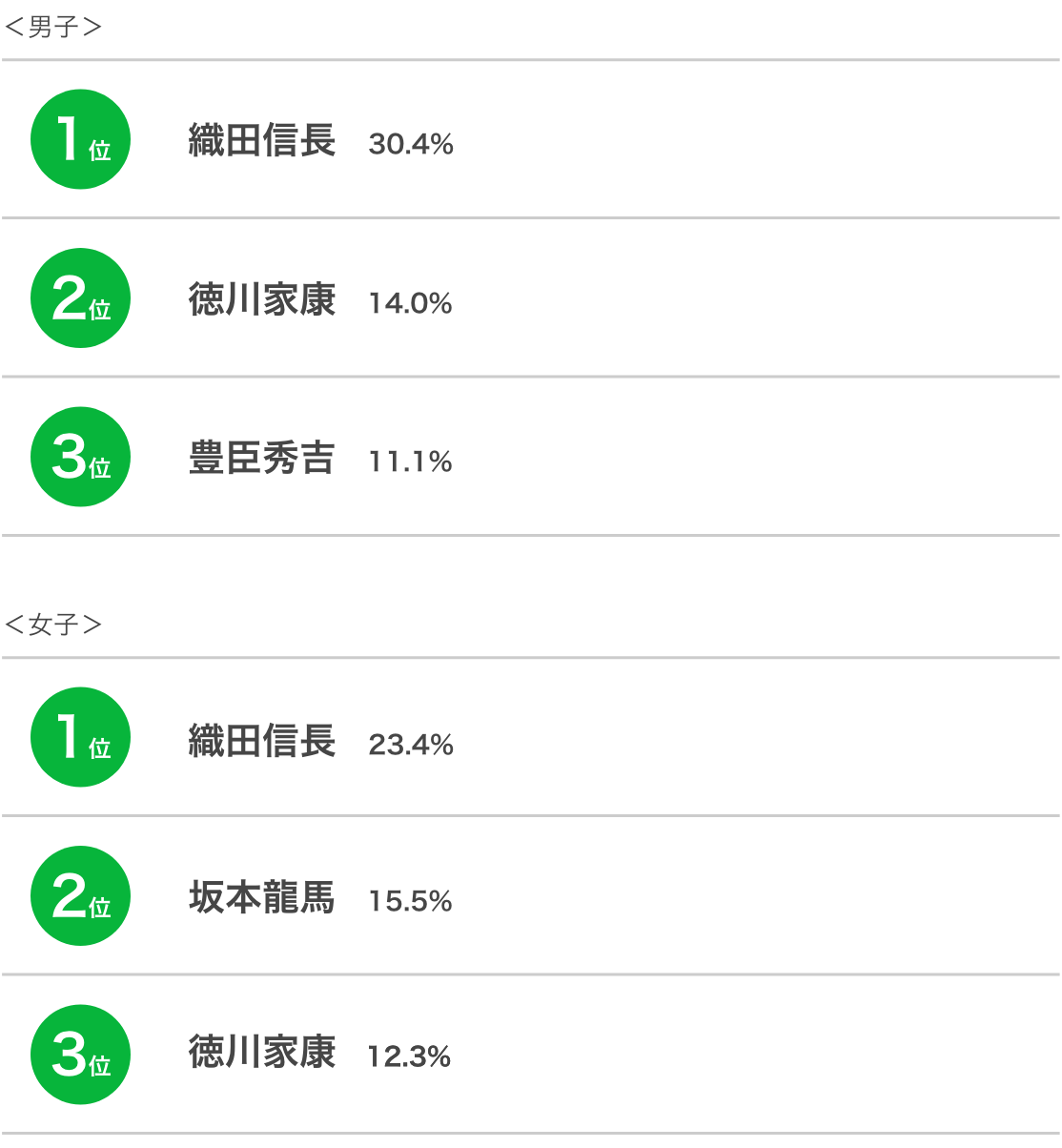Click the 12.3% percentage value
The width and height of the screenshot is (1062, 1148).
pos(409,1056)
